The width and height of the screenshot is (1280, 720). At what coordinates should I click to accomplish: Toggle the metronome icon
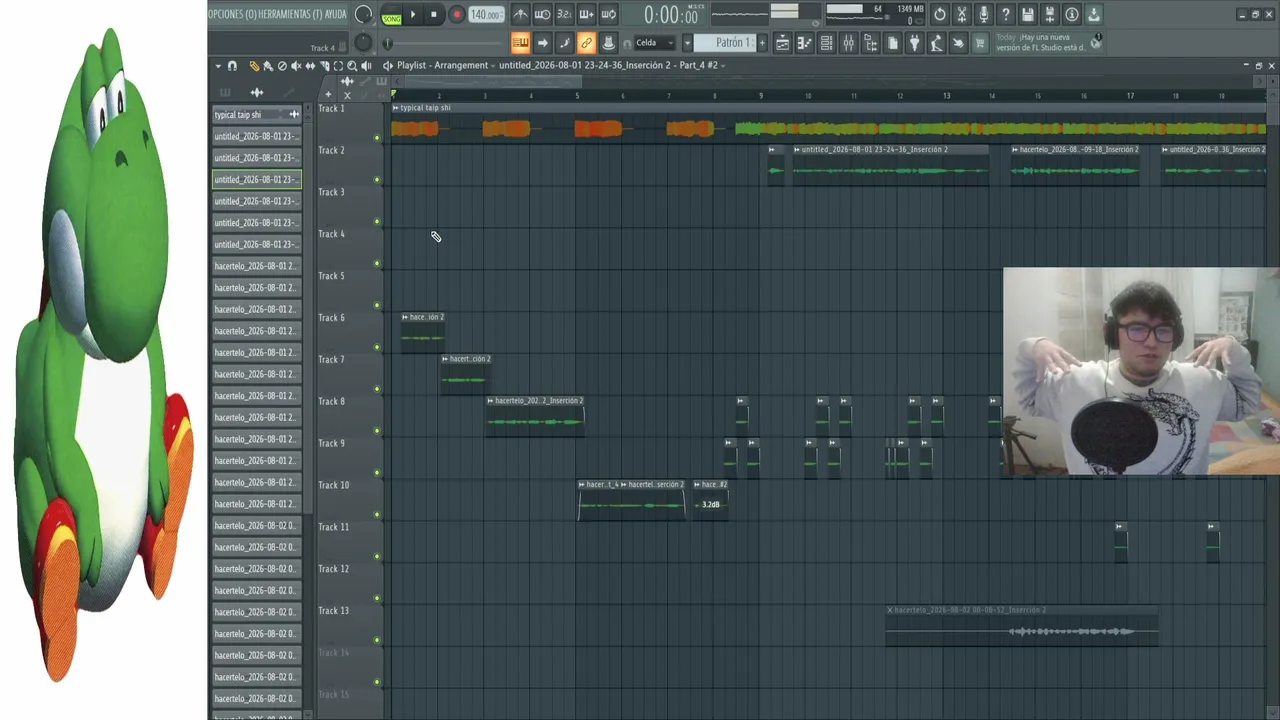coord(520,14)
